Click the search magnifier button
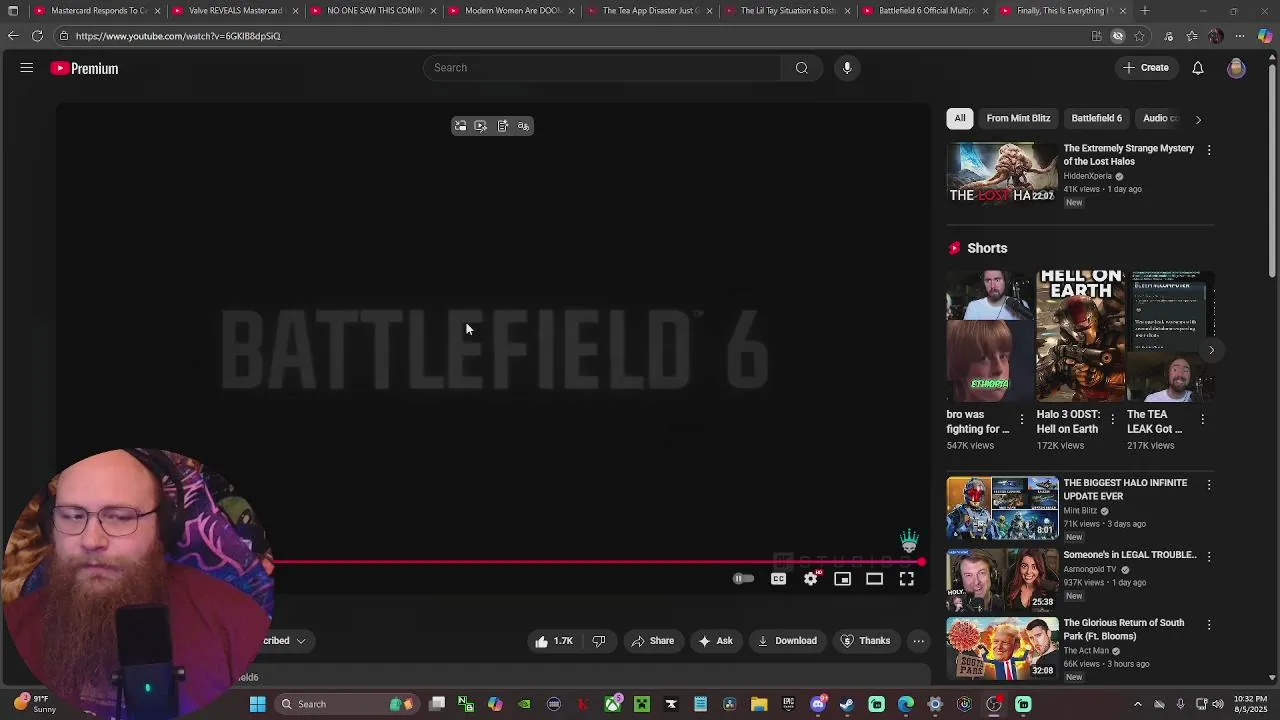The width and height of the screenshot is (1280, 720). click(802, 68)
